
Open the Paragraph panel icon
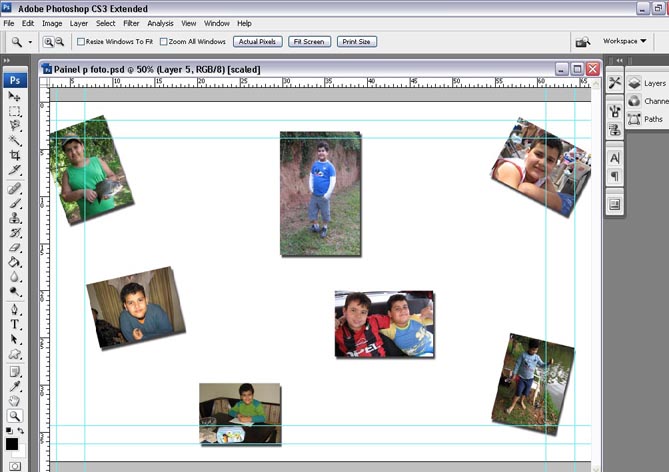(614, 176)
